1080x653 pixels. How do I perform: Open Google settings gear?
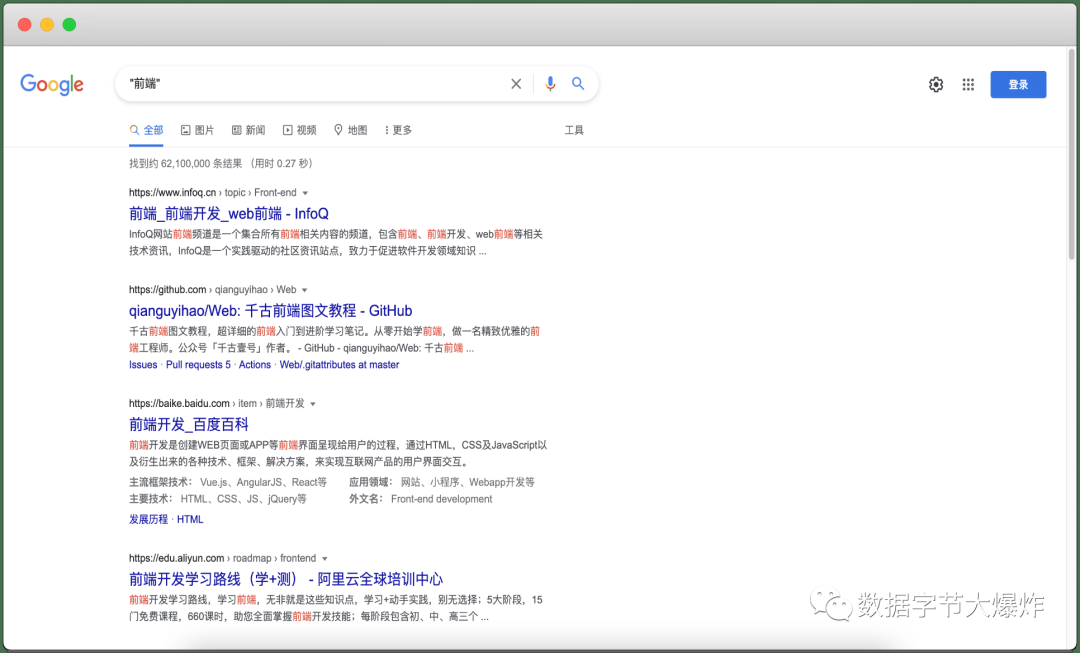coord(935,84)
